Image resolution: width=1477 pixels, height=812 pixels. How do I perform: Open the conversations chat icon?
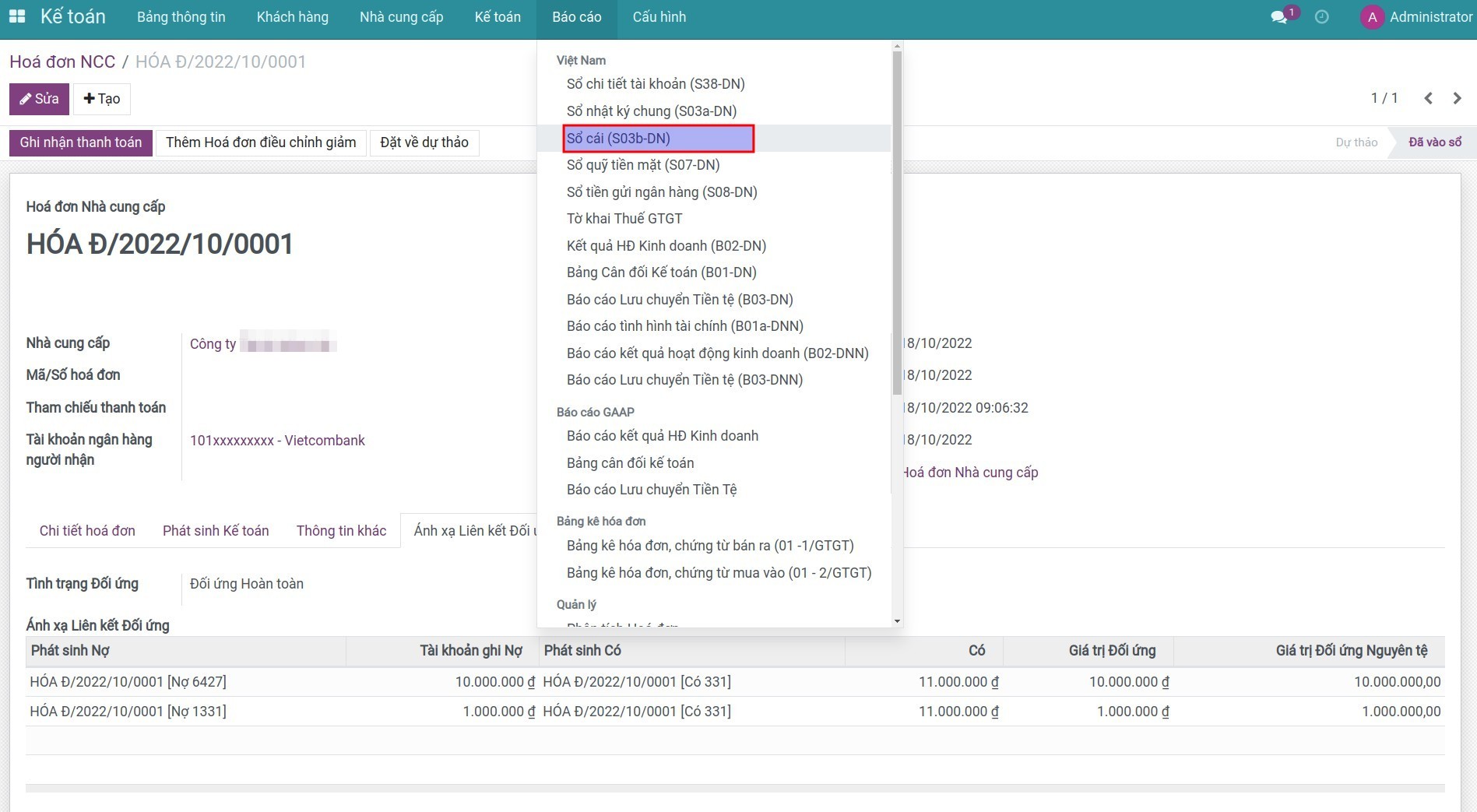pyautogui.click(x=1278, y=17)
